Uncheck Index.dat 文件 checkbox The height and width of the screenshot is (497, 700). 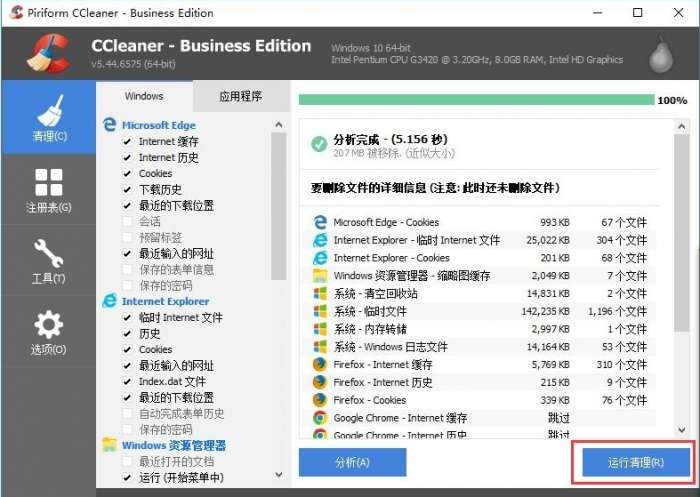(127, 381)
